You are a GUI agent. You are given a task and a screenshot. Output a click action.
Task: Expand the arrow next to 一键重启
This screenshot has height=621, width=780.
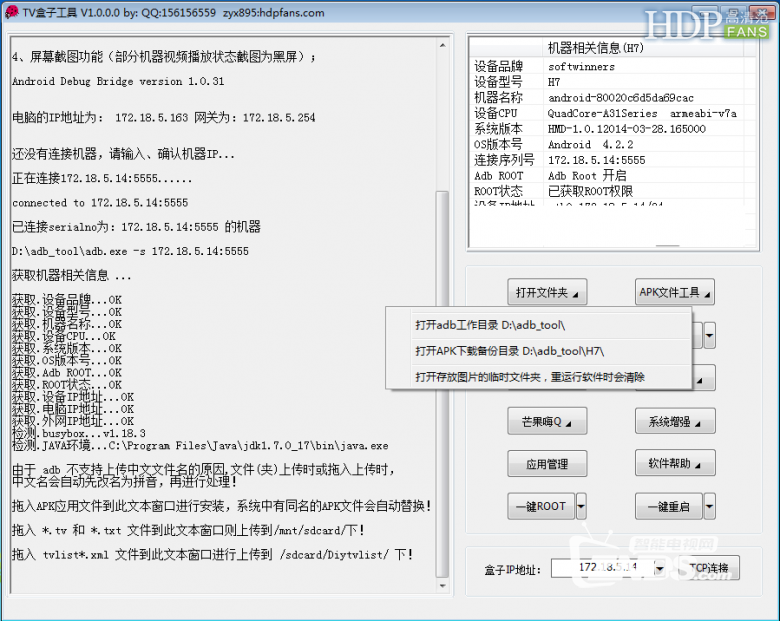709,507
